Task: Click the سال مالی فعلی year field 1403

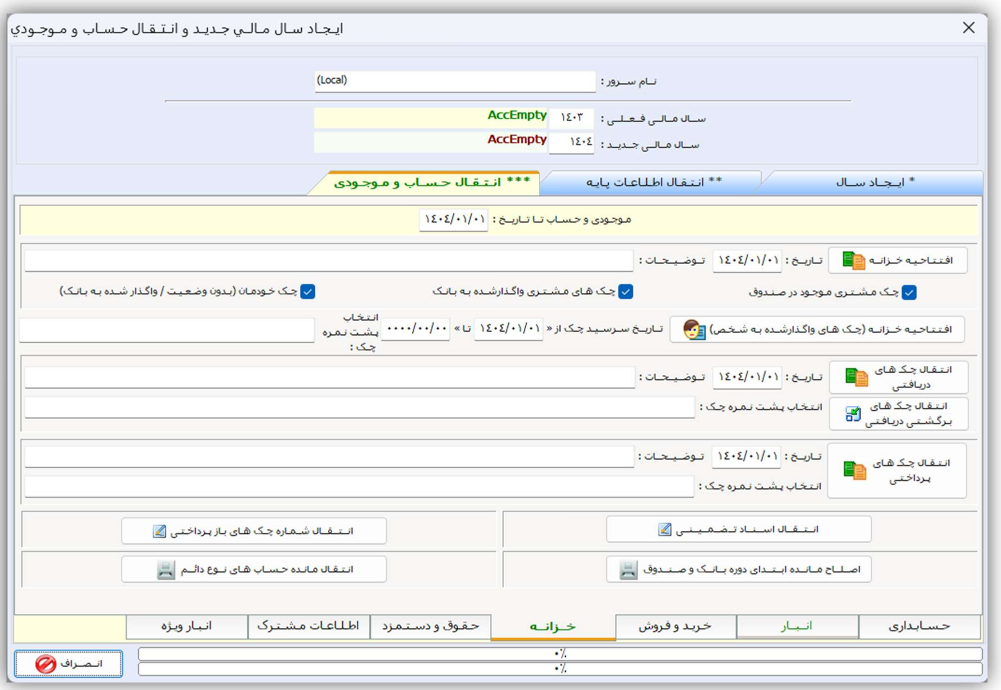Action: (571, 118)
